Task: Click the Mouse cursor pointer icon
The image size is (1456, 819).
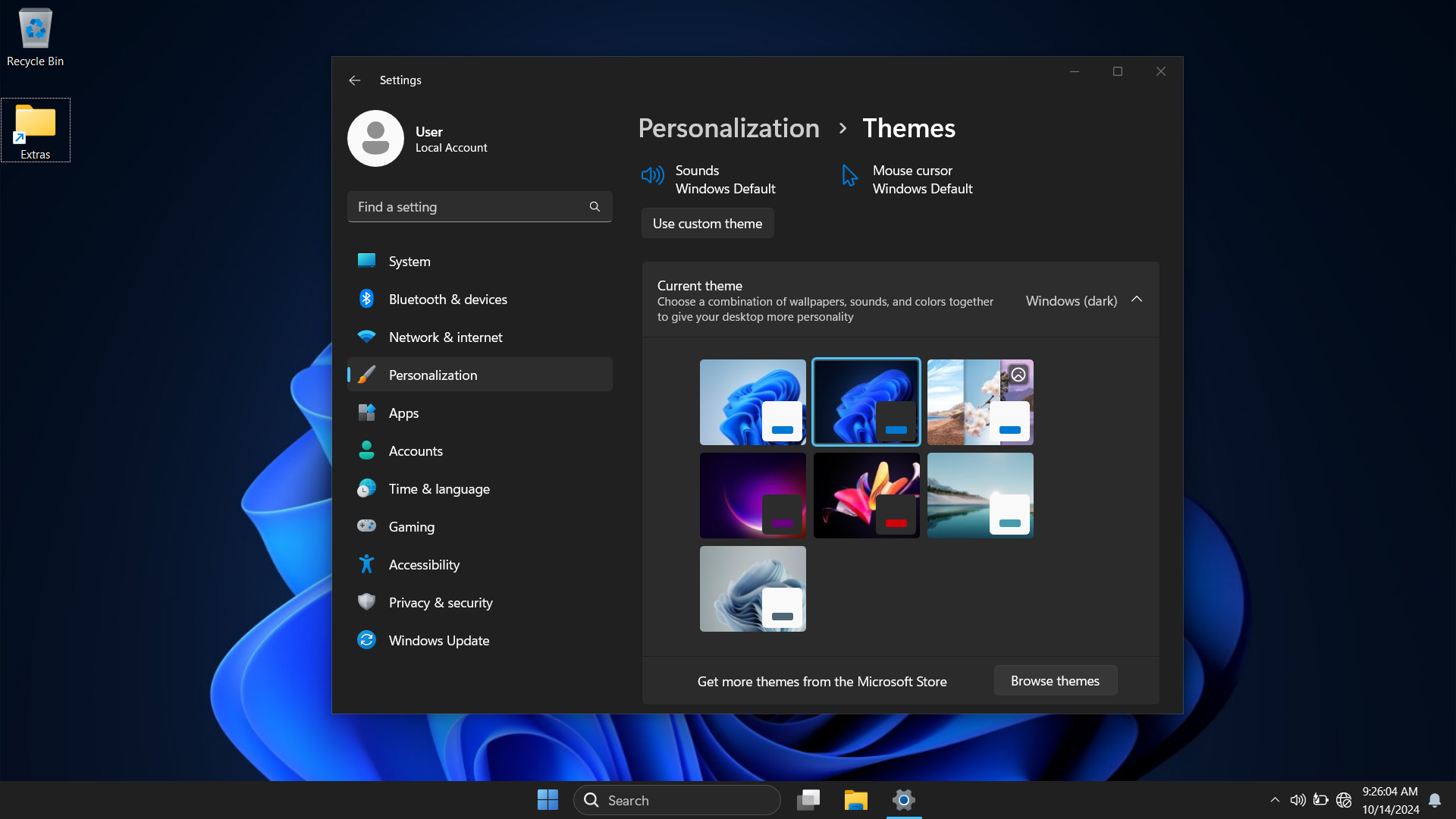Action: (850, 176)
